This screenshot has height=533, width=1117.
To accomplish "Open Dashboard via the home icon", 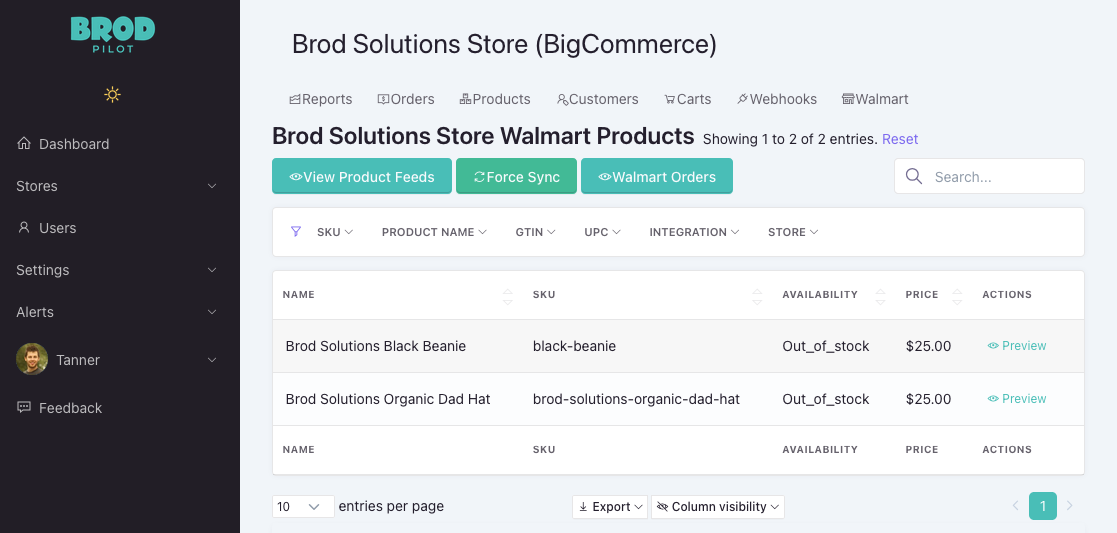I will pos(24,144).
